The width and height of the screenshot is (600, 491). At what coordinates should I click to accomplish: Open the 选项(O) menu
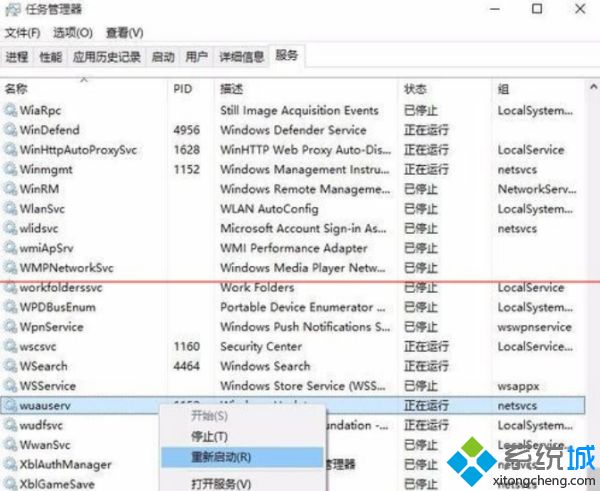pyautogui.click(x=73, y=33)
